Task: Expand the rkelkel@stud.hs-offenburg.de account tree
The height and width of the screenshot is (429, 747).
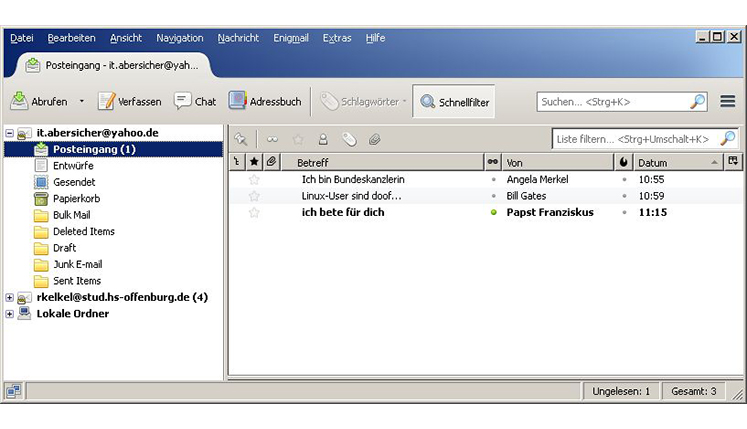Action: [10, 297]
